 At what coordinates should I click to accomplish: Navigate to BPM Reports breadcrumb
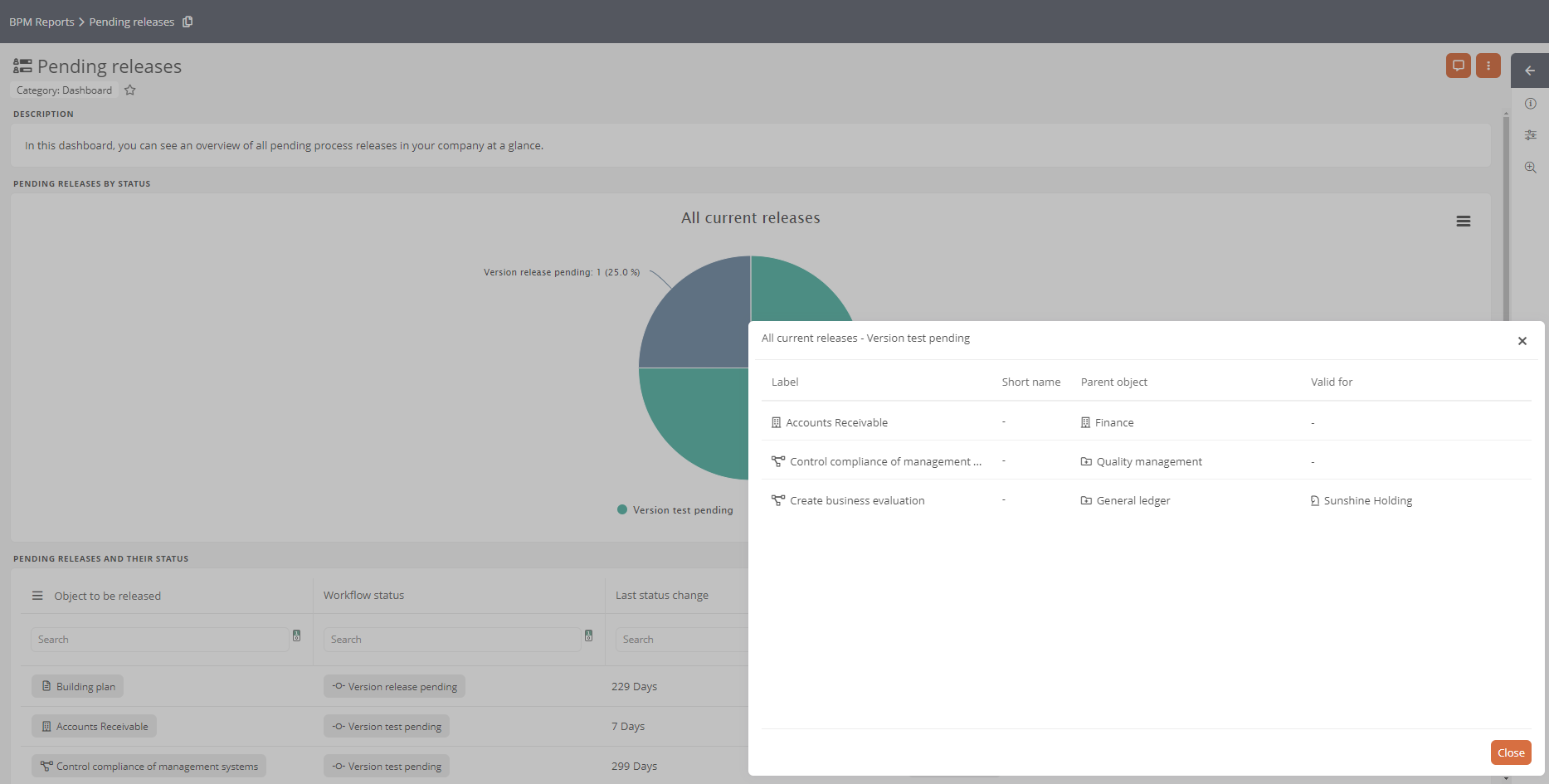pos(41,22)
